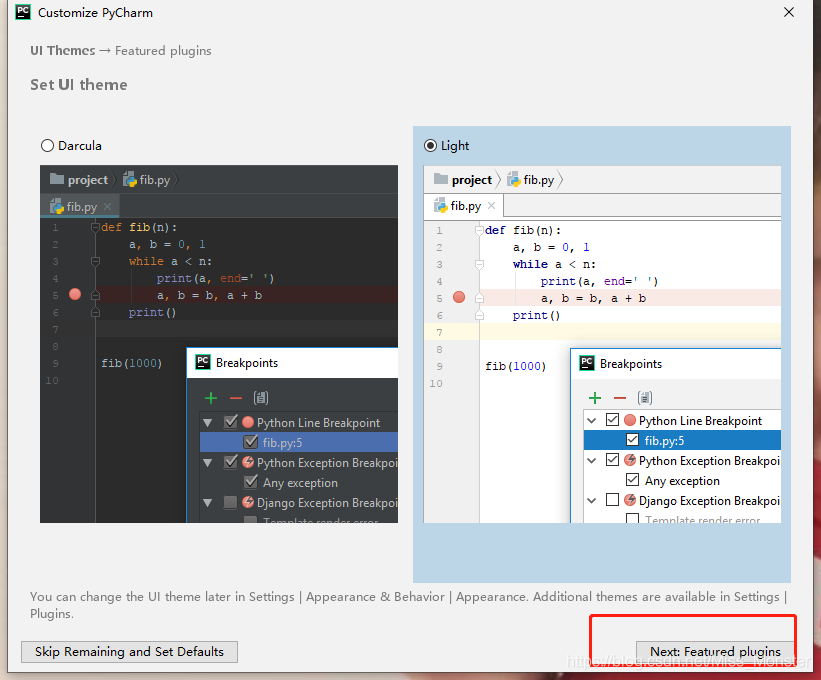This screenshot has height=680, width=821.
Task: Toggle Python Exception Breakpoint checkbox in Darcula preview
Action: click(x=231, y=462)
